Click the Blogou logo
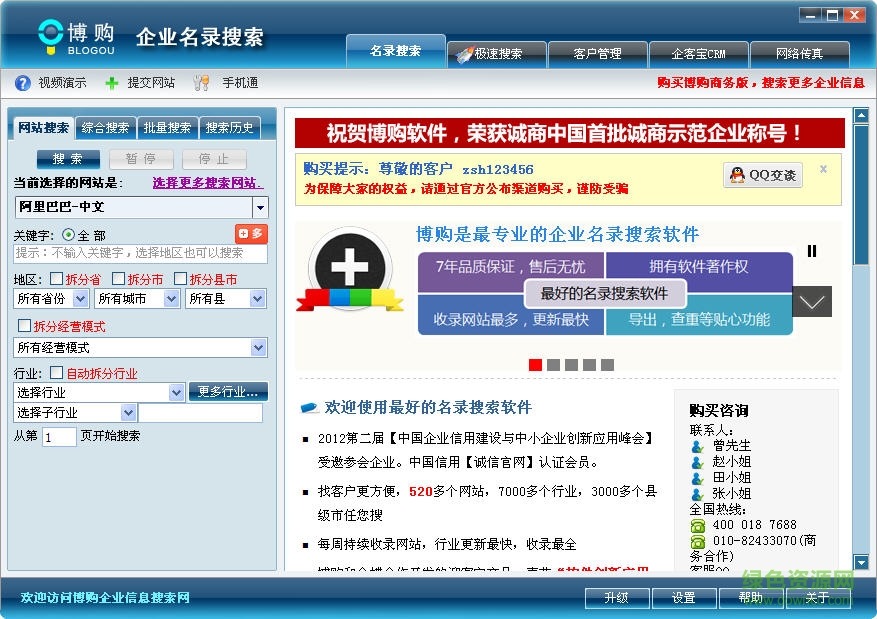This screenshot has height=619, width=877. tap(77, 37)
